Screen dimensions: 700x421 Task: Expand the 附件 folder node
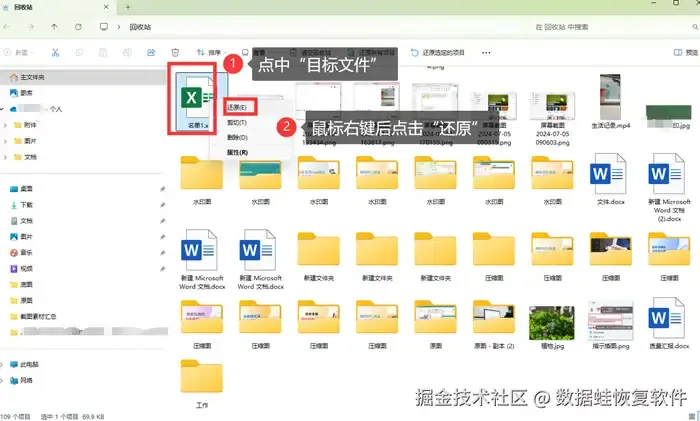coord(5,125)
